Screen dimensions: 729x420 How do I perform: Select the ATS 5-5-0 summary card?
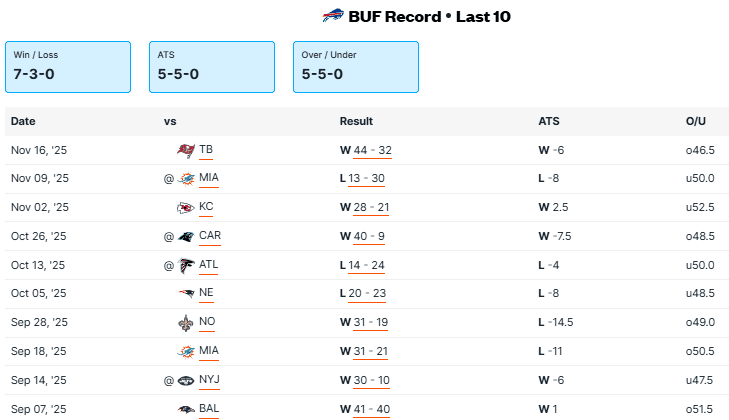212,67
